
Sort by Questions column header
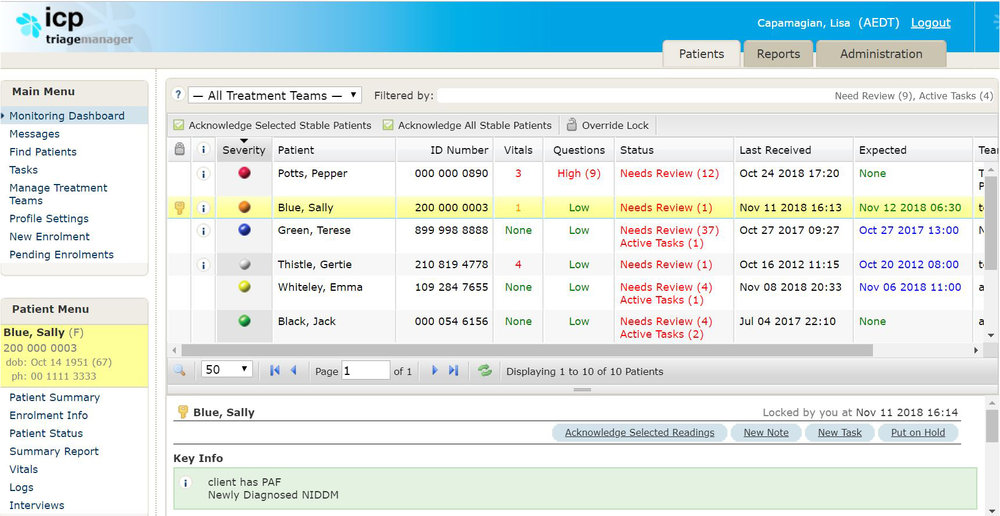578,150
